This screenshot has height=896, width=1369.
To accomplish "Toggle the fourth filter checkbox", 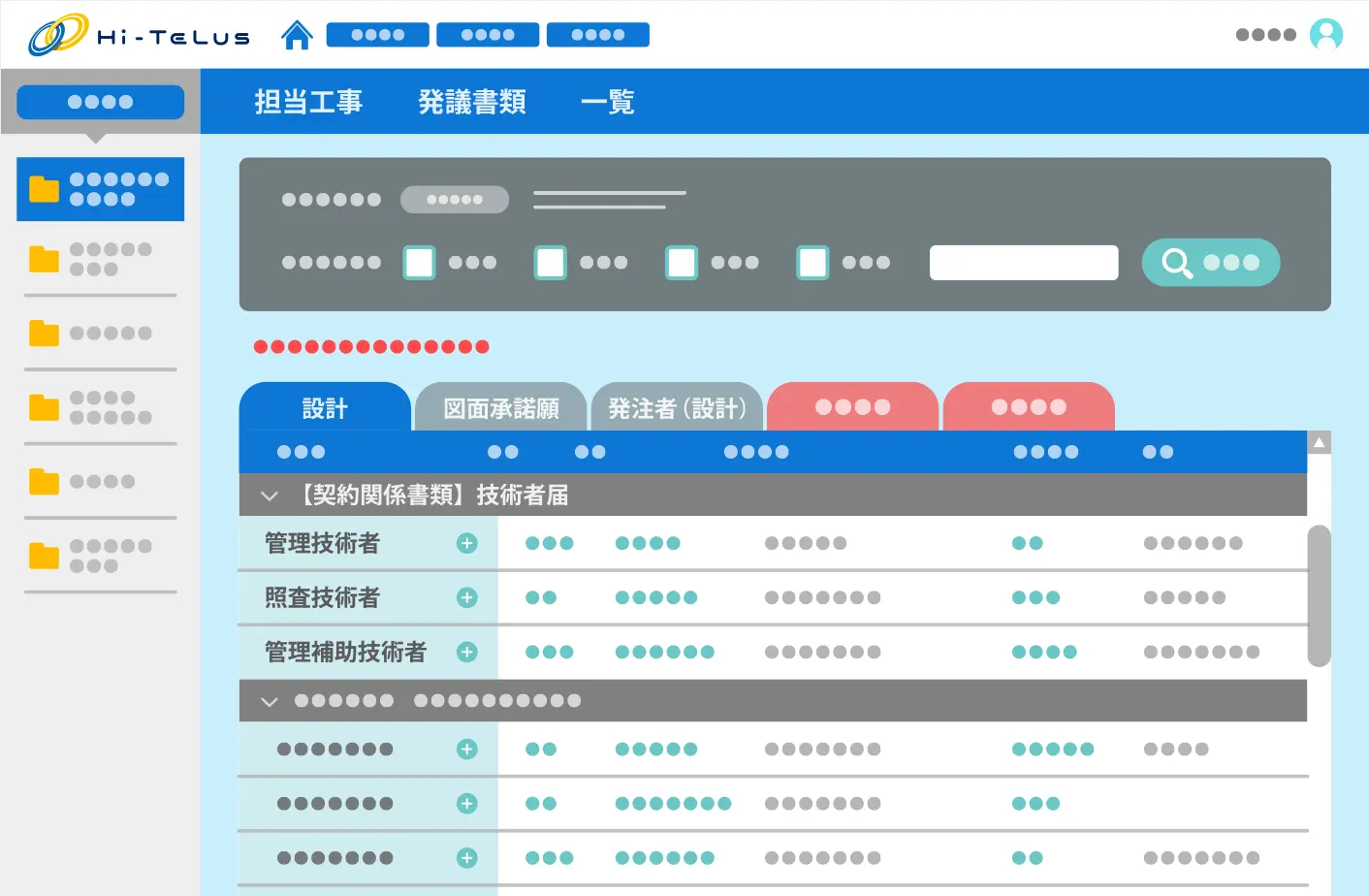I will click(812, 262).
